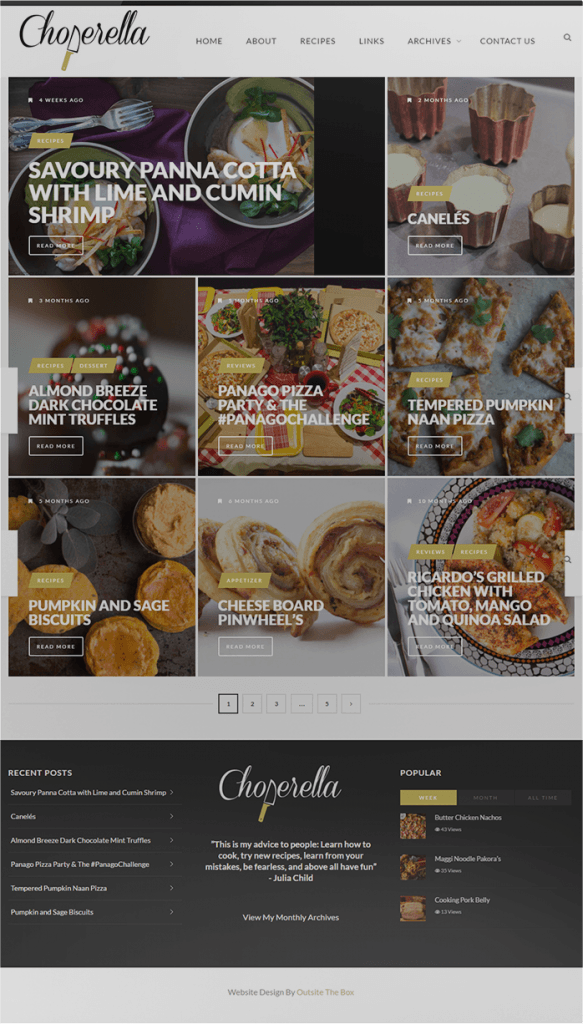Click next page arrow in pagination
583x1024 pixels.
351,703
